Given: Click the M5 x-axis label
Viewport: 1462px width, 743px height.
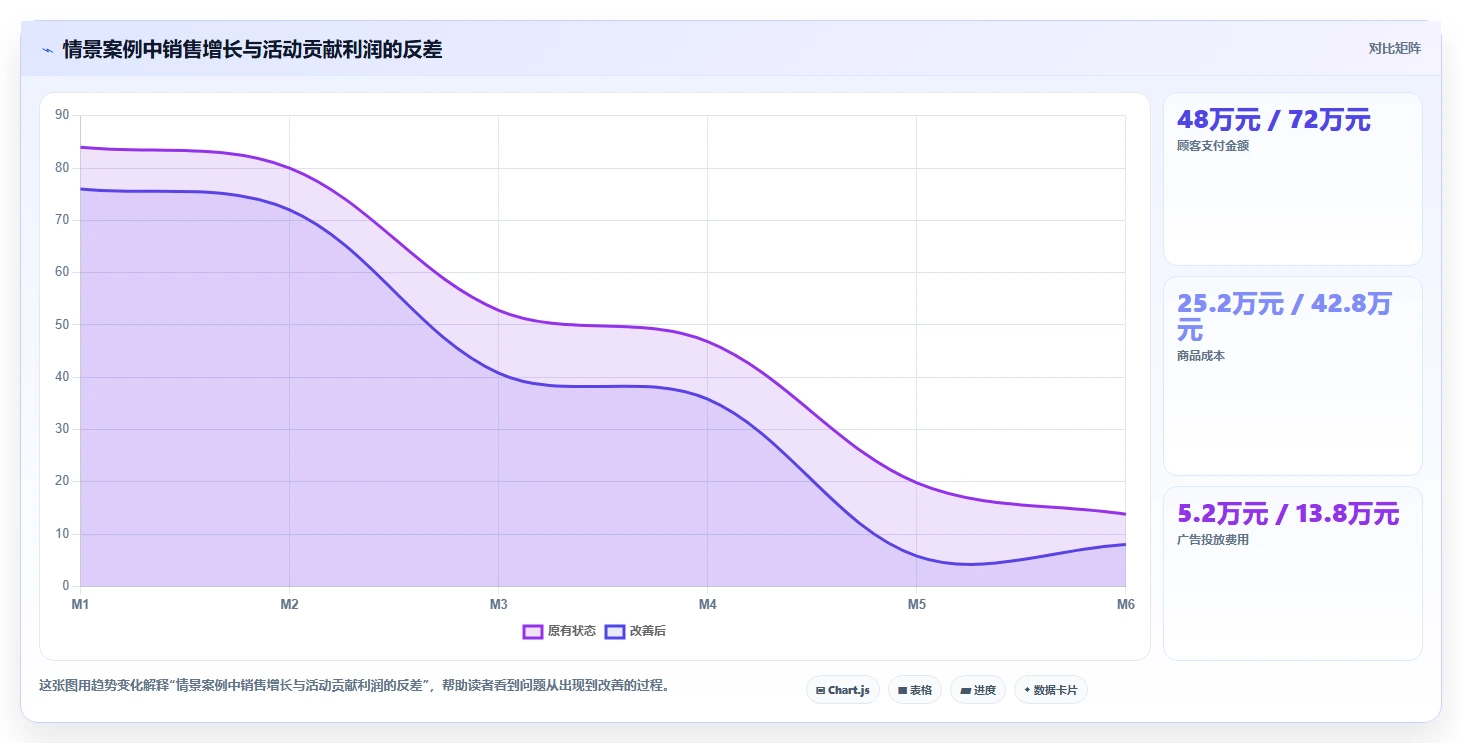Looking at the screenshot, I should (x=916, y=604).
